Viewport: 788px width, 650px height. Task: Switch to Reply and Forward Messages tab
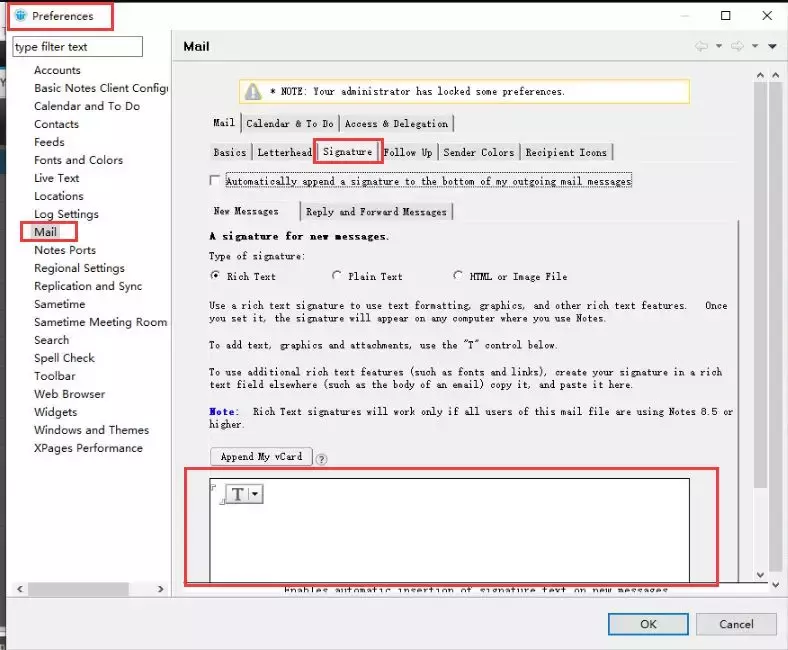point(376,212)
